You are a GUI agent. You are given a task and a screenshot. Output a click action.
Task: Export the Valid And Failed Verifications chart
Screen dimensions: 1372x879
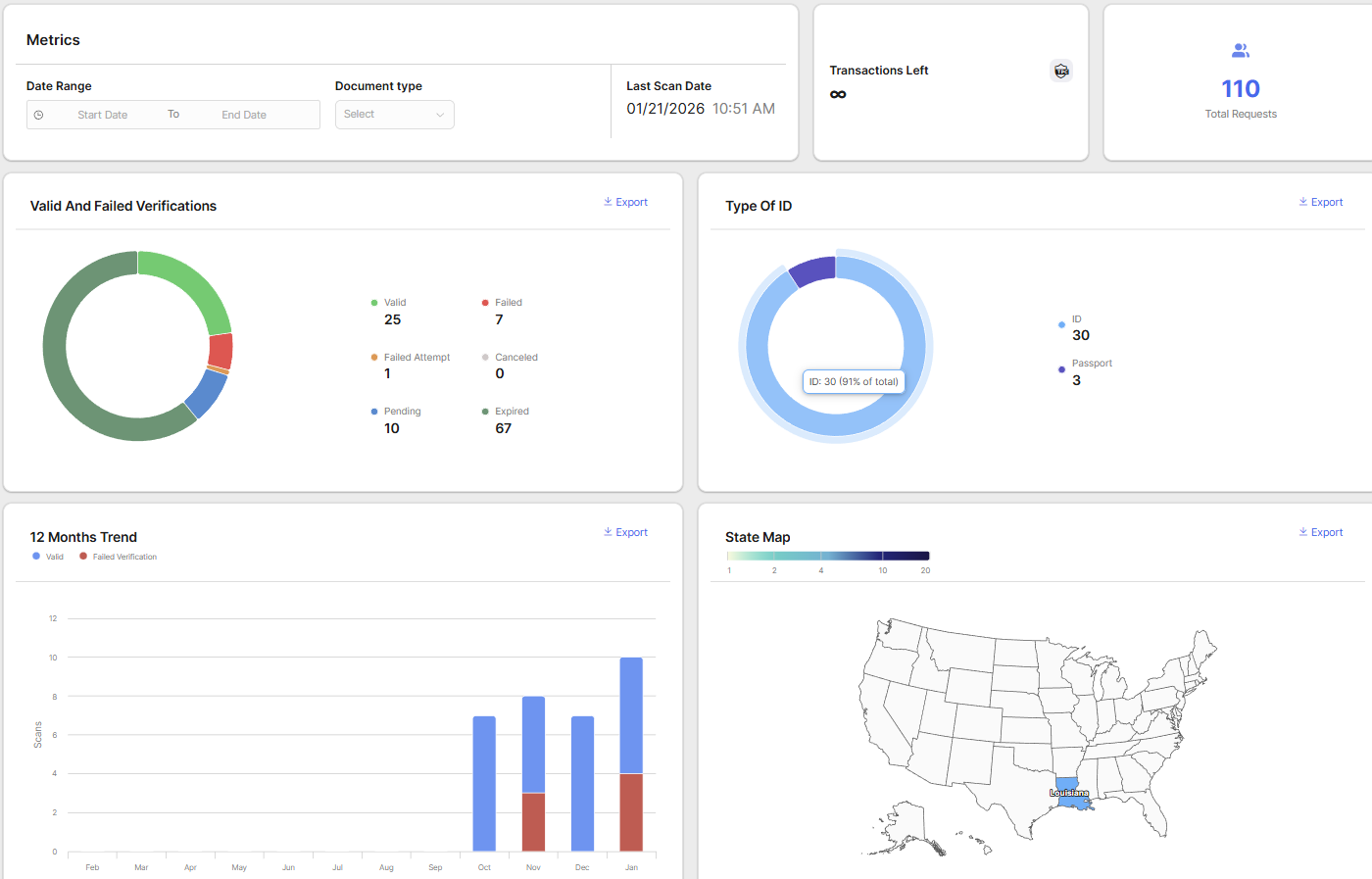tap(625, 203)
